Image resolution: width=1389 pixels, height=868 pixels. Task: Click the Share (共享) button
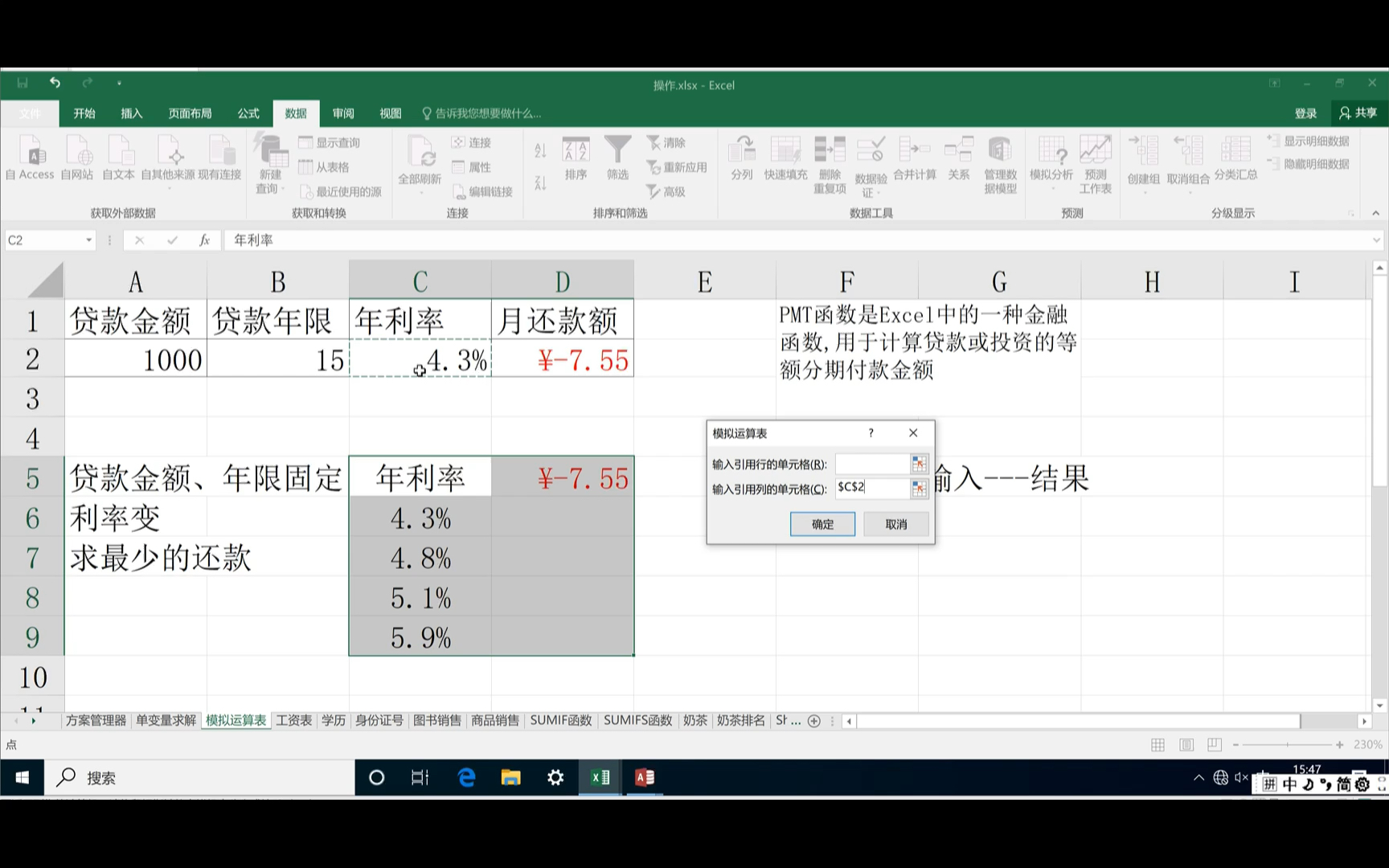[1358, 113]
